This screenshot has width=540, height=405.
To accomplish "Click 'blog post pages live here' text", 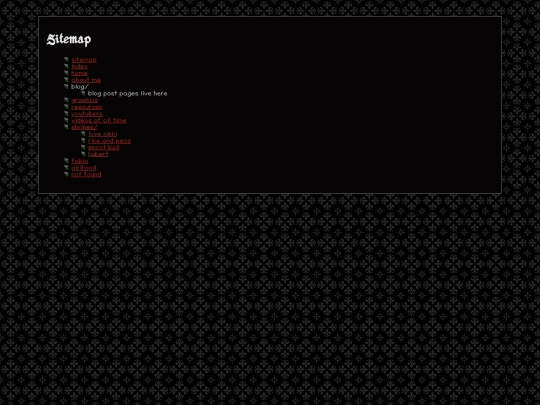I will [127, 93].
